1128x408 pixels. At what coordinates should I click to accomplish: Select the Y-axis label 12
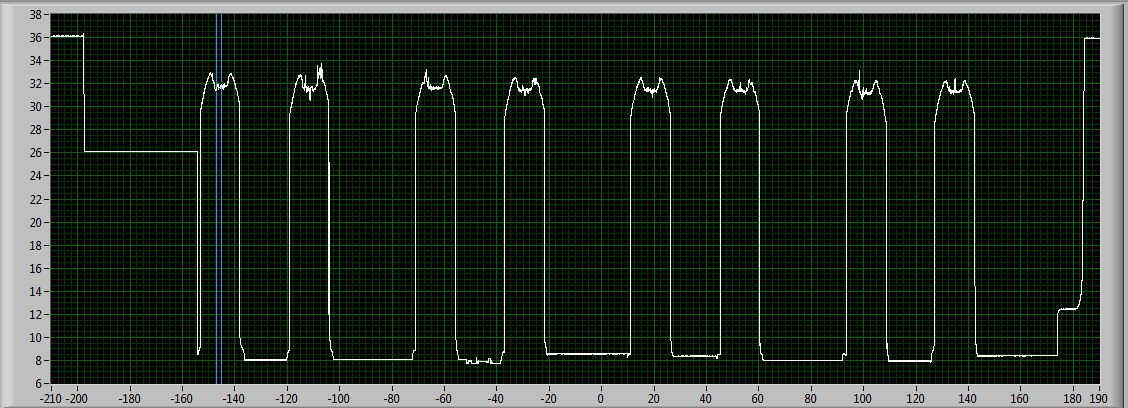coord(37,314)
